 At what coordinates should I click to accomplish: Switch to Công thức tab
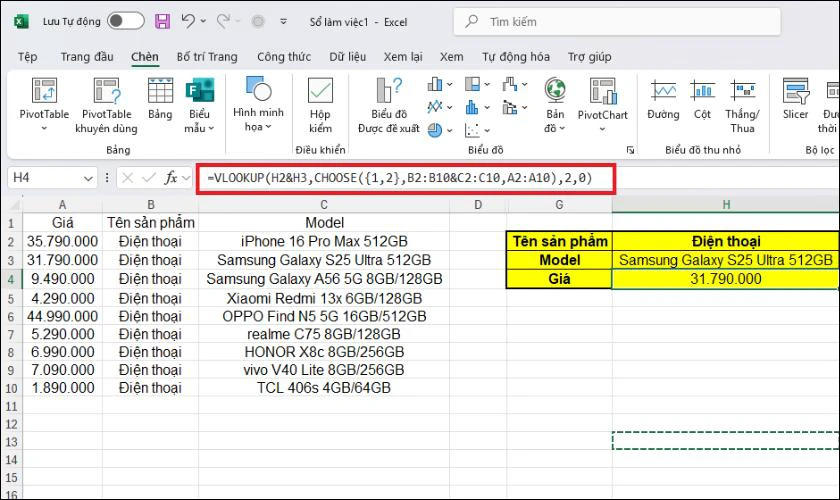click(284, 57)
